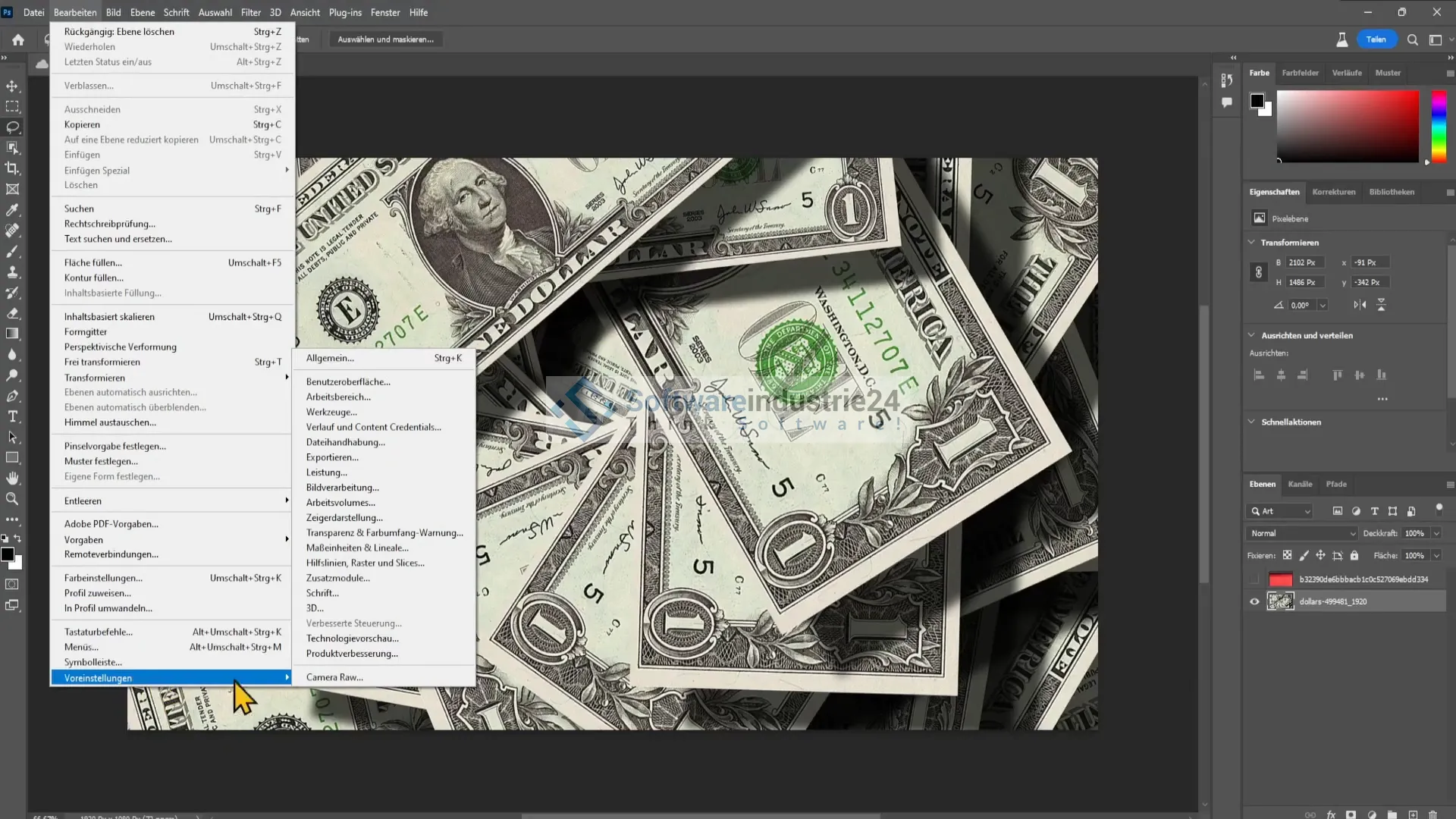Switch to the Kanäle tab
Screen dimensions: 1456x819
point(1300,484)
